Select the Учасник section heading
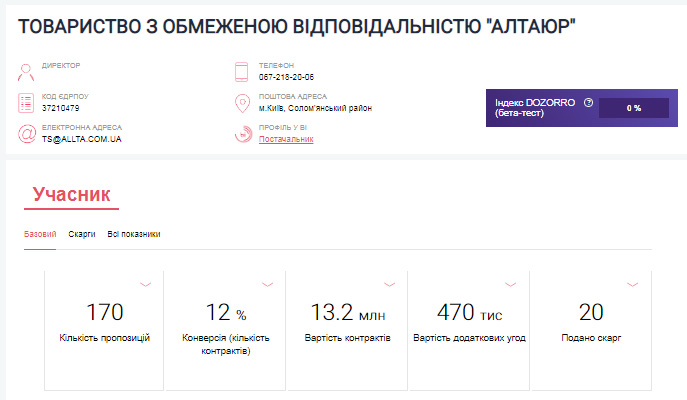 pos(71,195)
